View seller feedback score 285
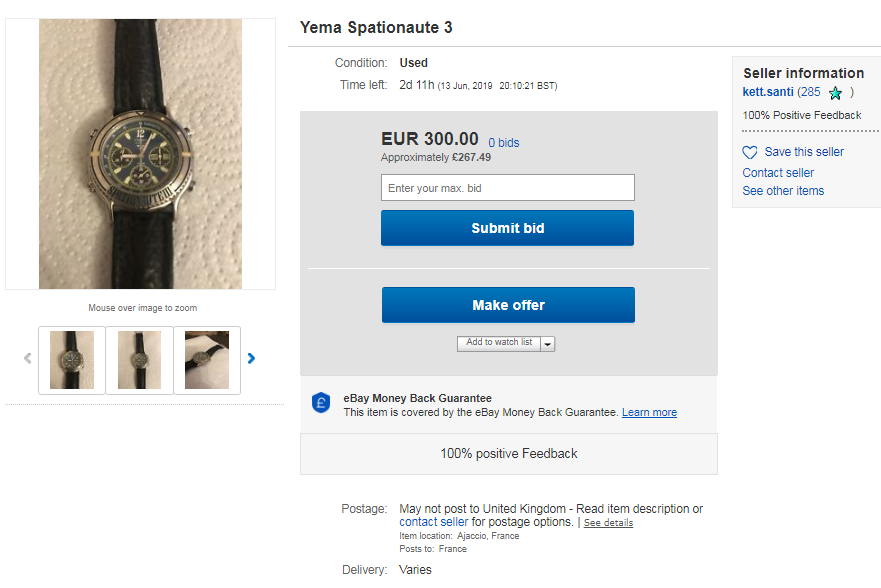The image size is (881, 588). [810, 92]
